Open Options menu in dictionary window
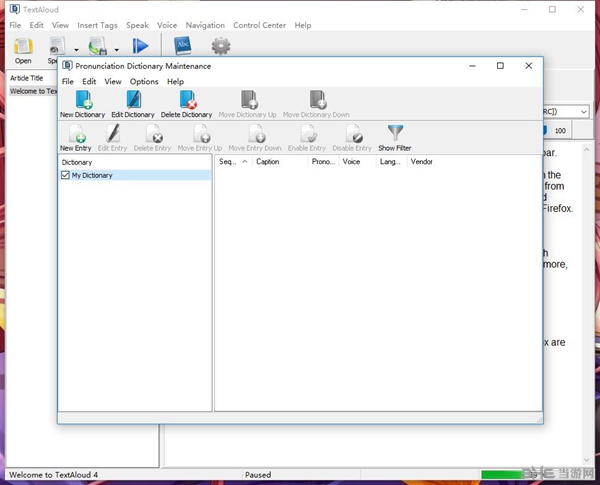This screenshot has width=600, height=485. tap(144, 82)
